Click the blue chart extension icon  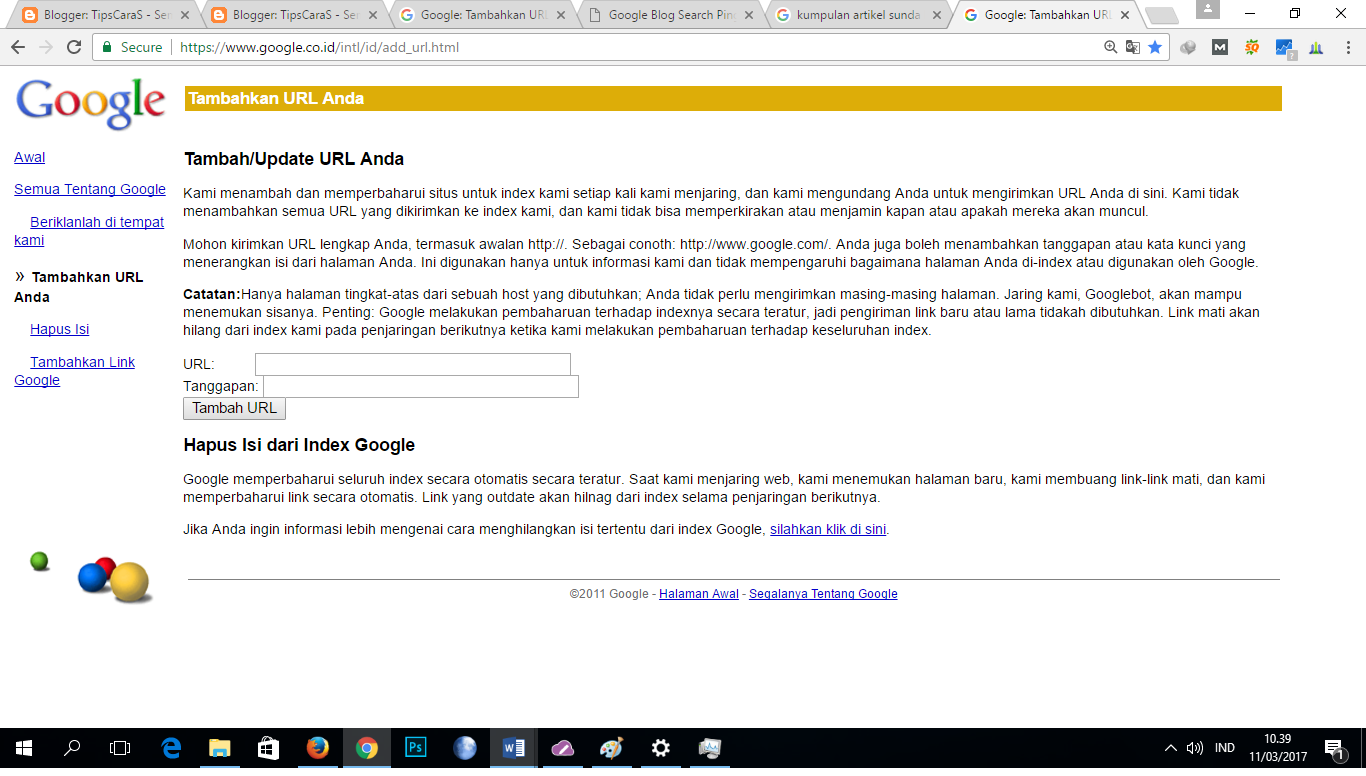pyautogui.click(x=1284, y=48)
